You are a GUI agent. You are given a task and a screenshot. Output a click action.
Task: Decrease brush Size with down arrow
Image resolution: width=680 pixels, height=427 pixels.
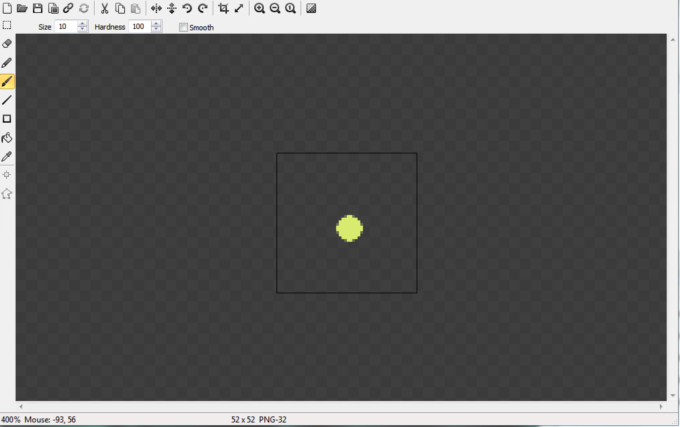coord(82,29)
